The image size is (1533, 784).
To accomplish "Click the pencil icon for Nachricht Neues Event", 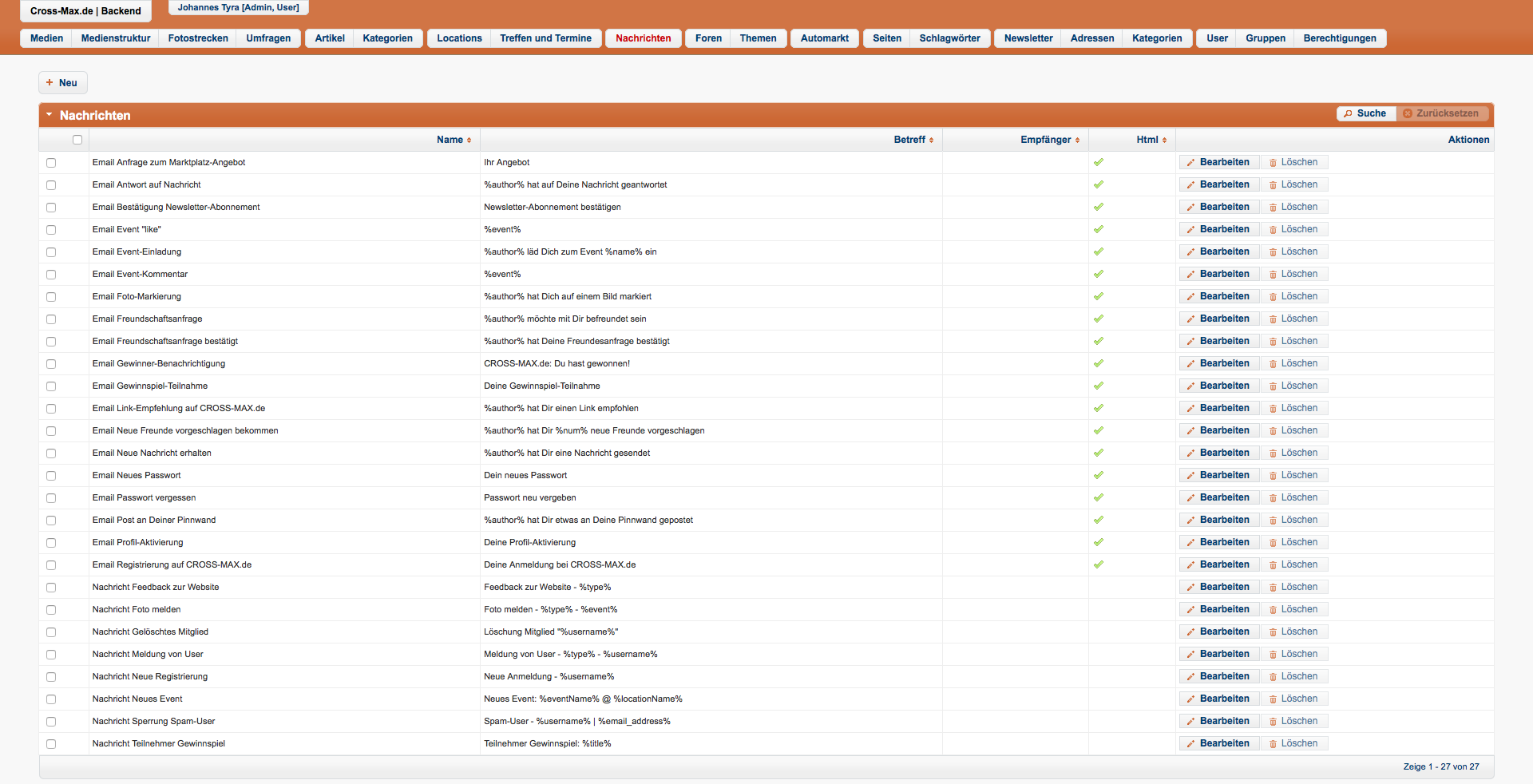I will coord(1190,699).
